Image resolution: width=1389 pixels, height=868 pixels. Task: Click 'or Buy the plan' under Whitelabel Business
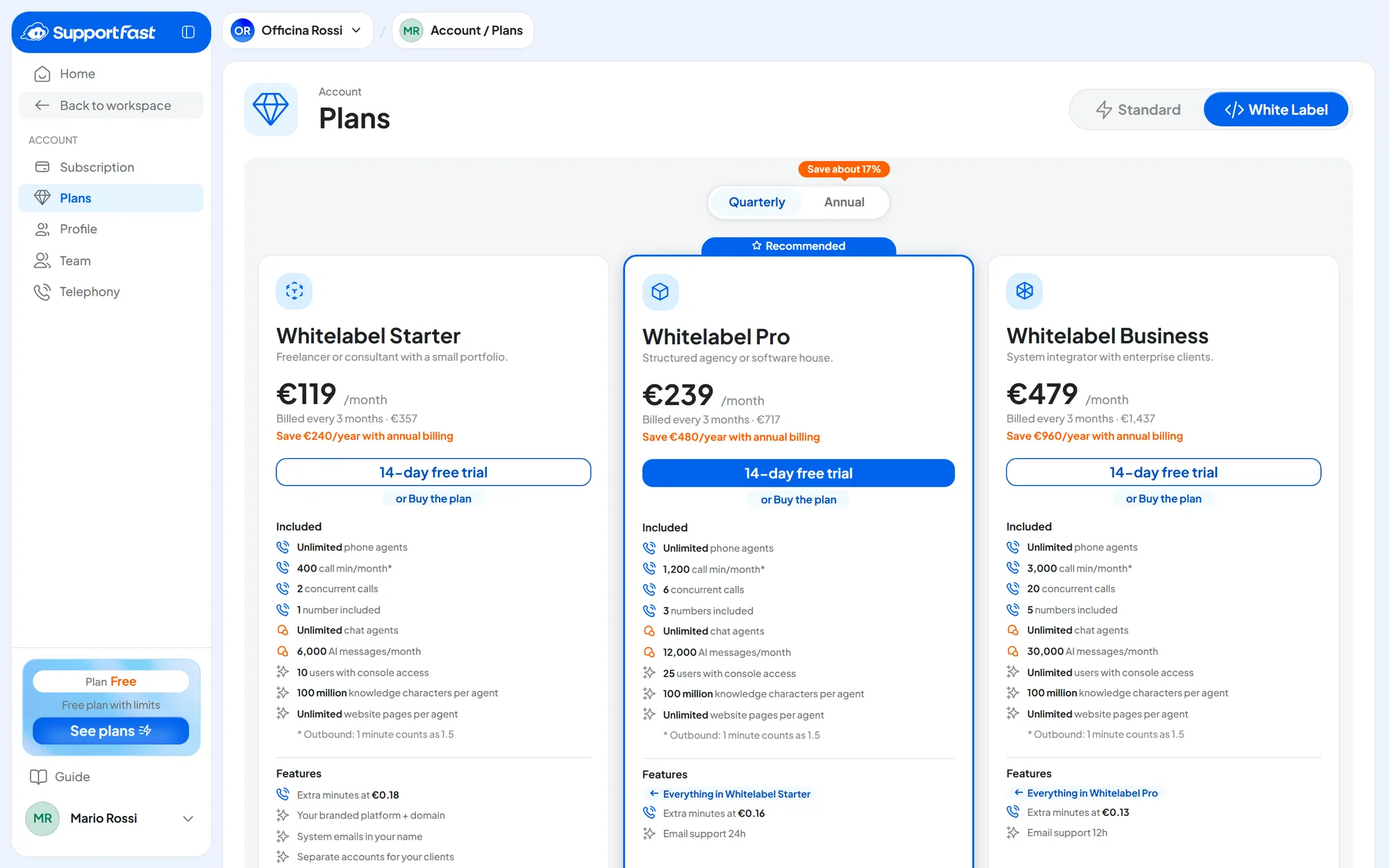click(x=1163, y=499)
